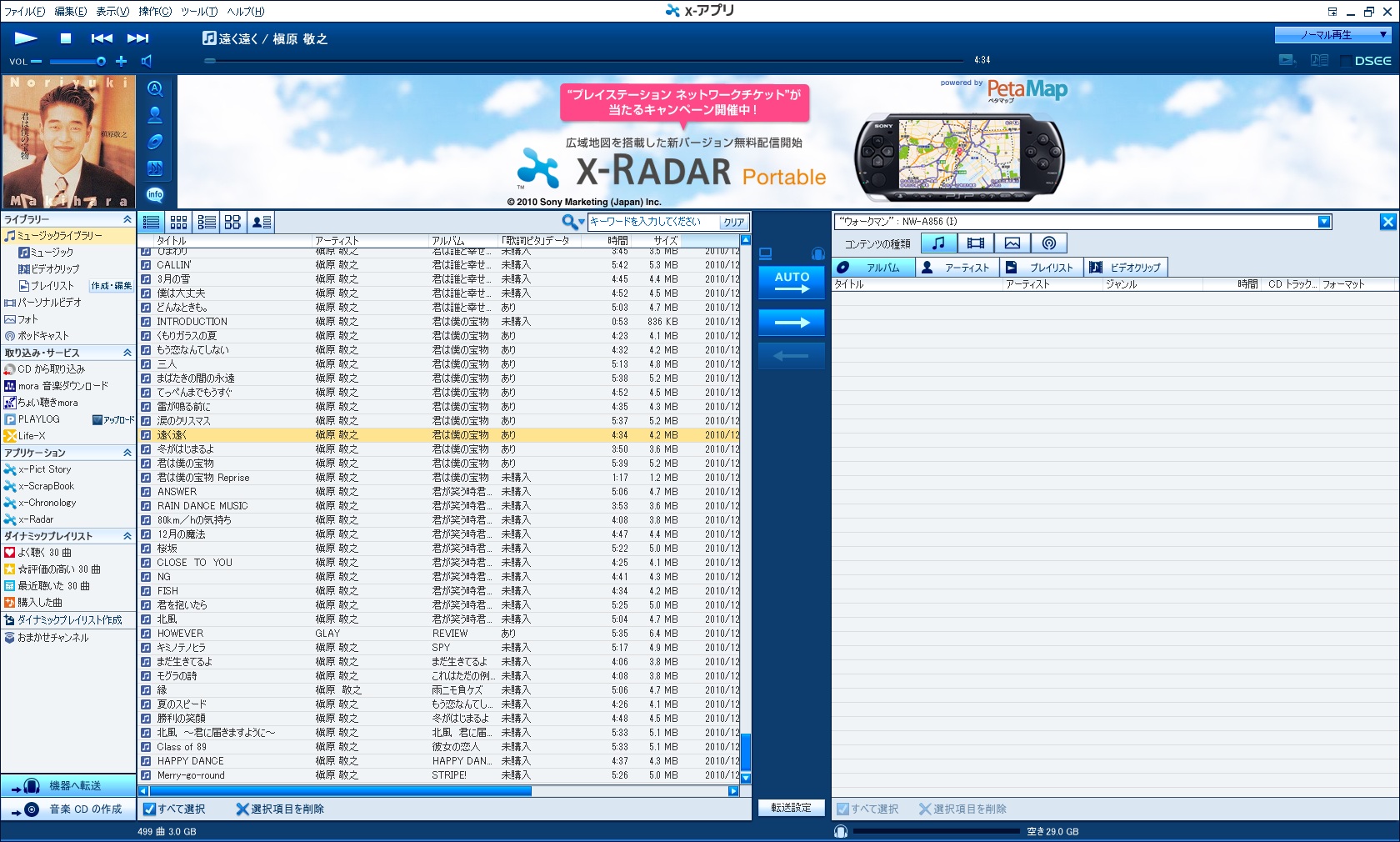Image resolution: width=1400 pixels, height=842 pixels.
Task: Select podcast content type icon
Action: coord(1049,243)
